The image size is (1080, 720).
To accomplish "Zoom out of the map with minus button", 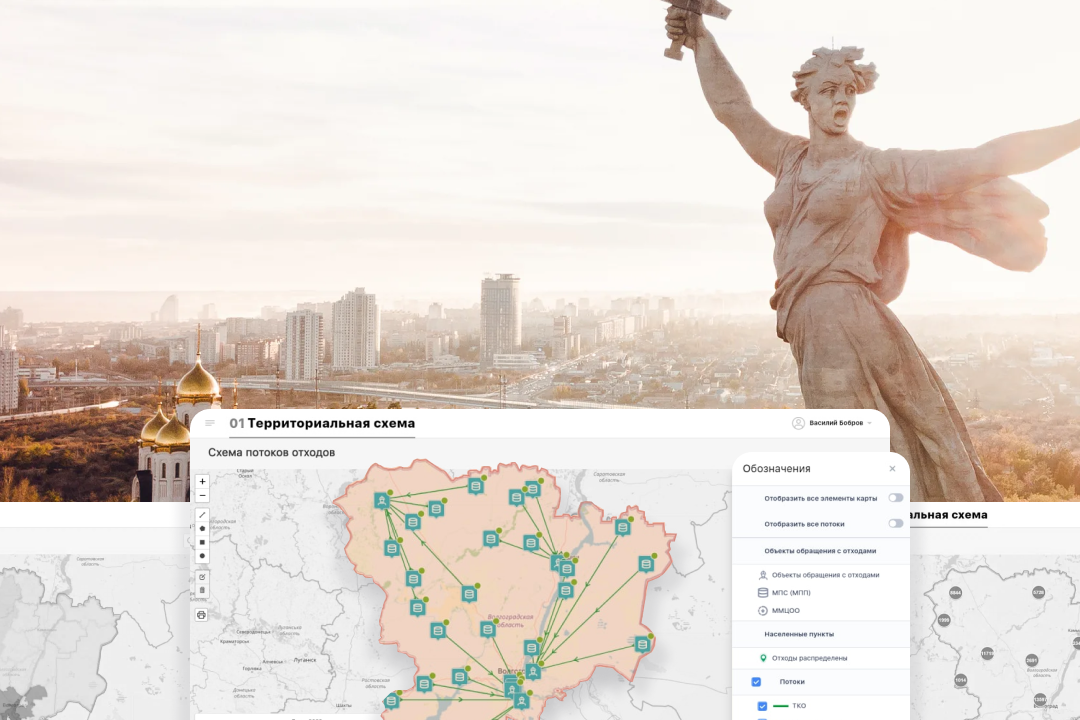I will 202,495.
